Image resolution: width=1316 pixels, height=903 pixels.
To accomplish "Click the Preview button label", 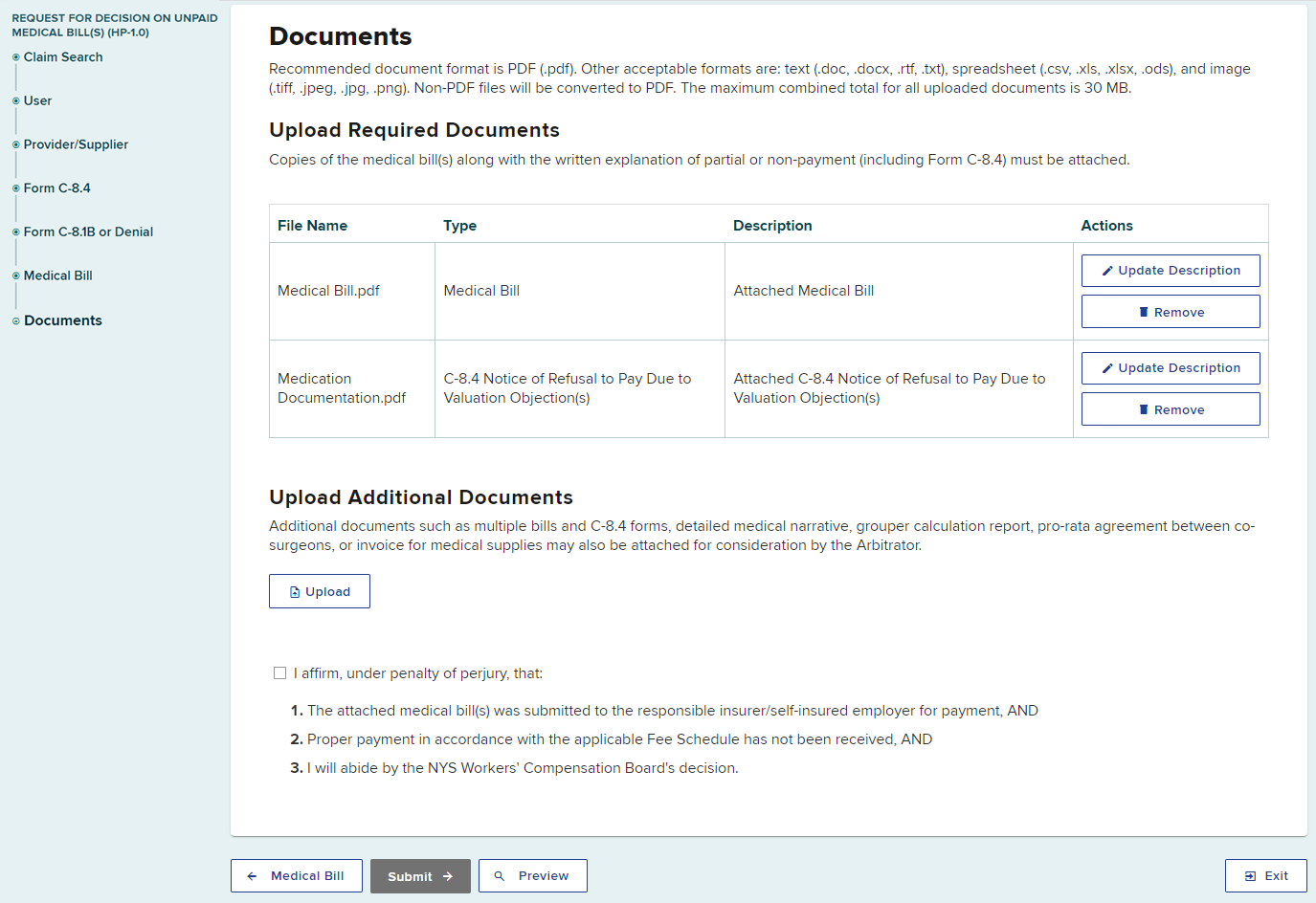I will click(x=543, y=876).
